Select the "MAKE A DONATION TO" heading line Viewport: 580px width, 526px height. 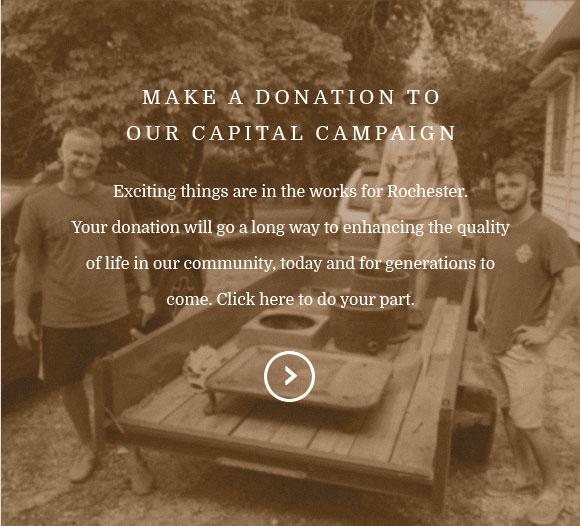(291, 97)
